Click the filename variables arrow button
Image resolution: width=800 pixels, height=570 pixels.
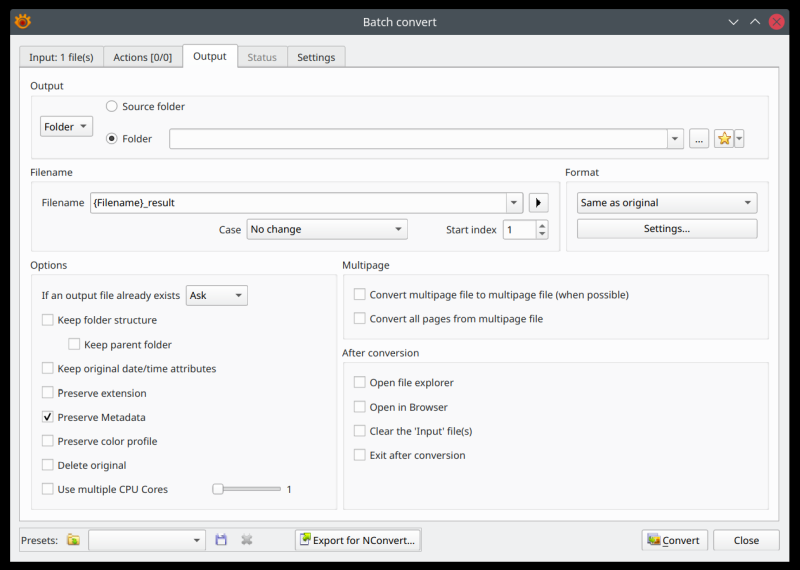click(x=539, y=203)
